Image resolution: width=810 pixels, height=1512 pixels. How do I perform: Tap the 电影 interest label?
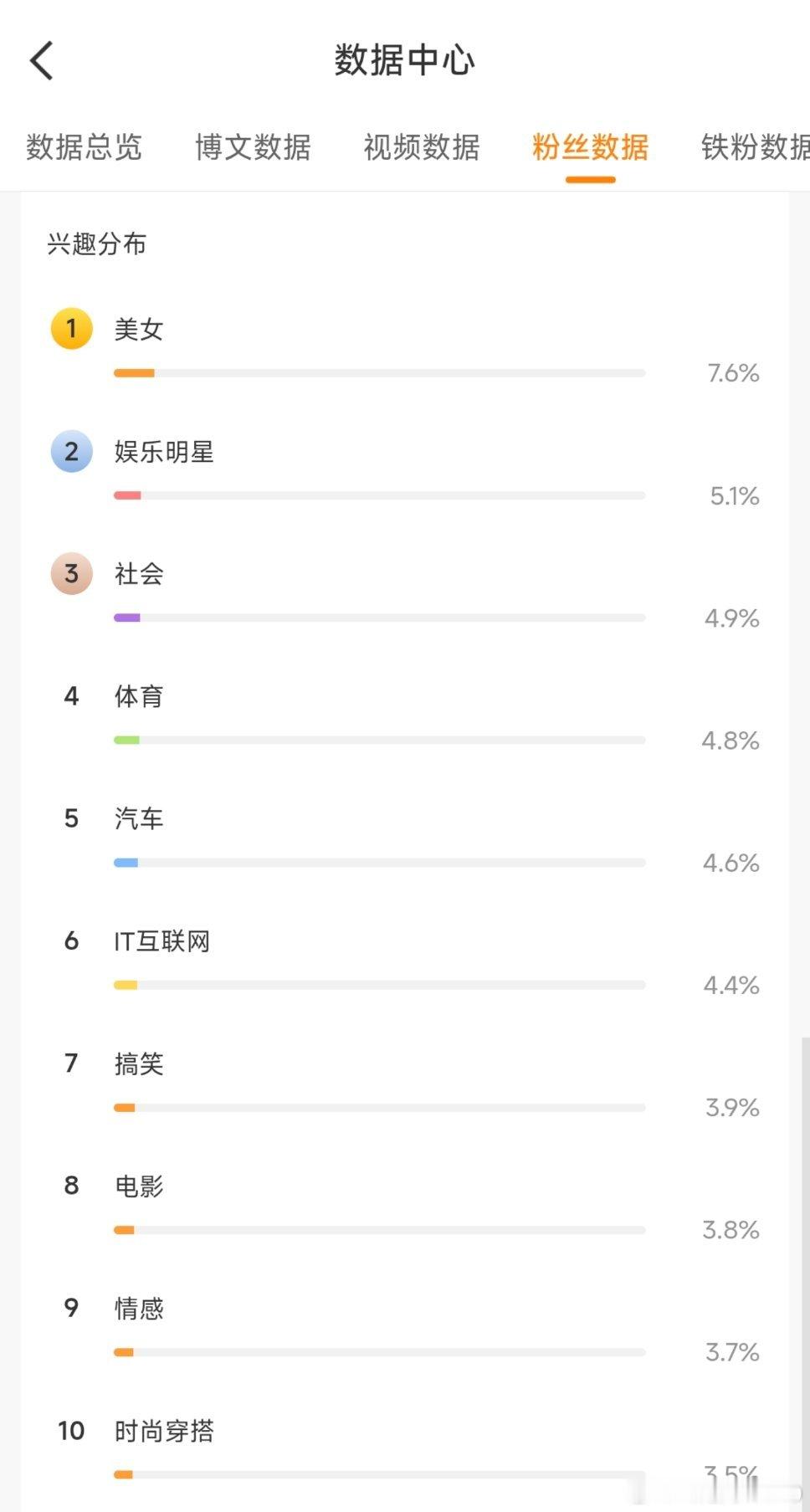tap(139, 1186)
